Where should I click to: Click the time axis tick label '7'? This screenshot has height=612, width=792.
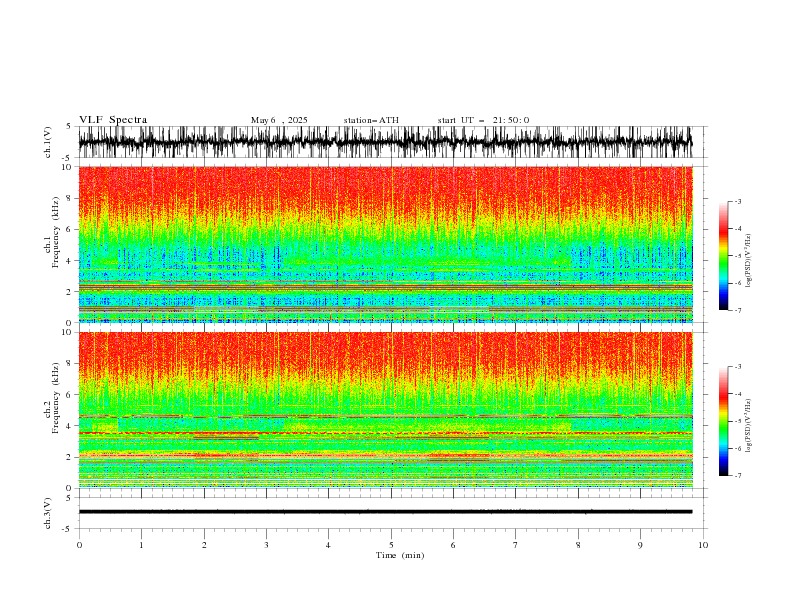point(516,545)
